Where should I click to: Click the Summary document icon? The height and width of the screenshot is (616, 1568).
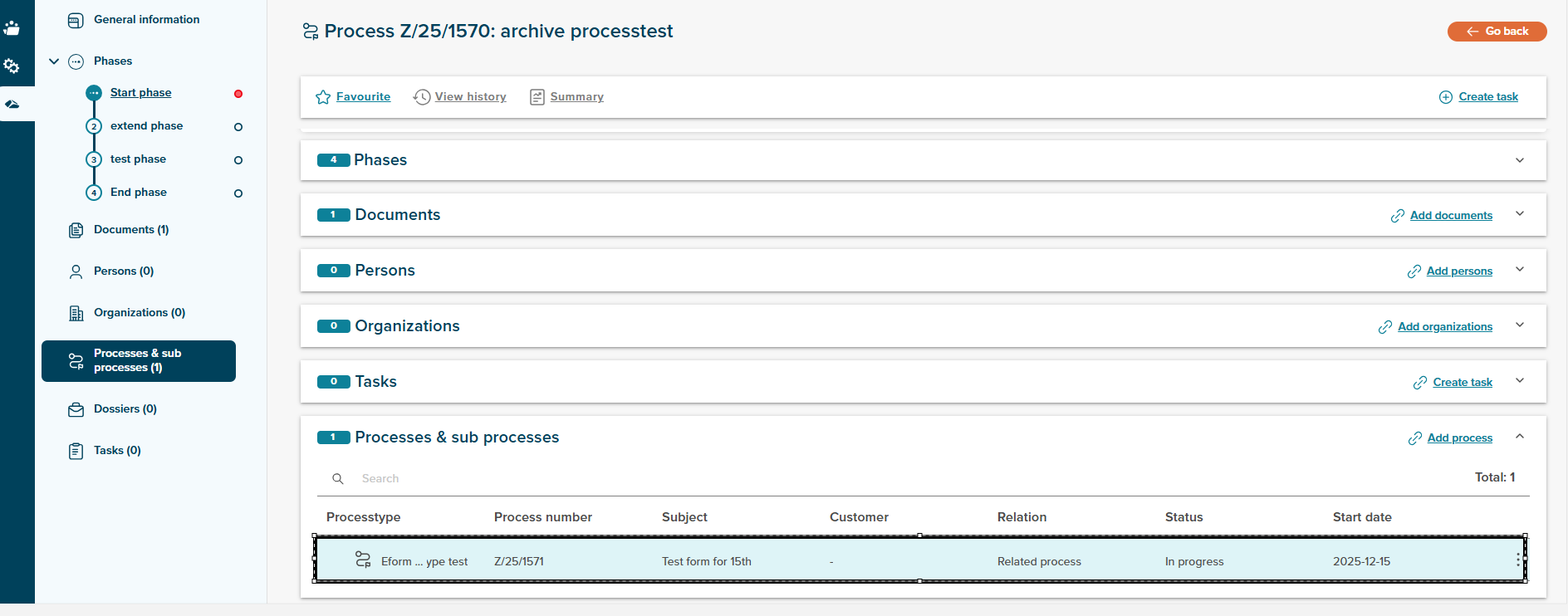point(537,97)
